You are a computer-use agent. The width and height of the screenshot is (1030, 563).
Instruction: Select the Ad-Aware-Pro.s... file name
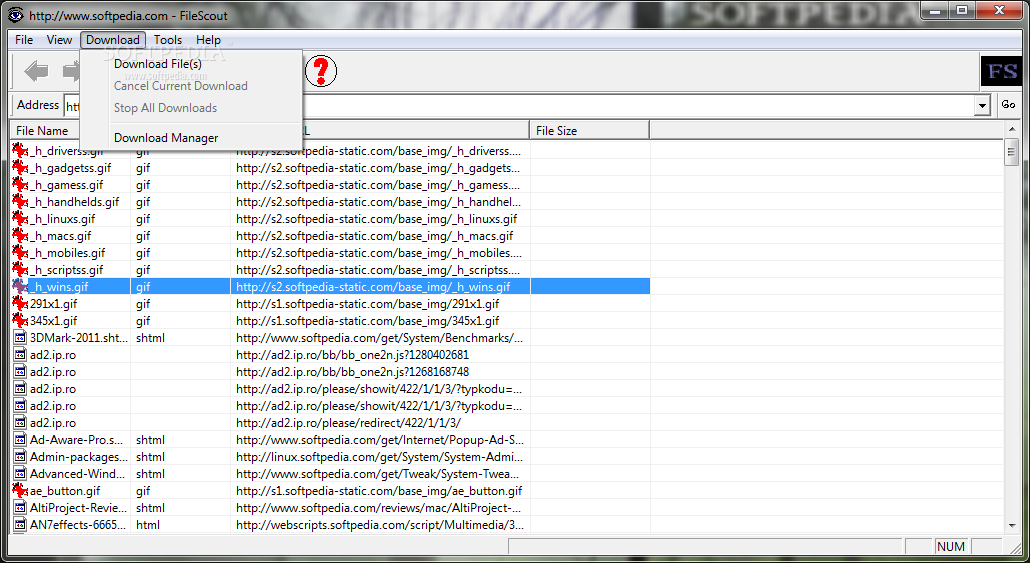point(76,440)
